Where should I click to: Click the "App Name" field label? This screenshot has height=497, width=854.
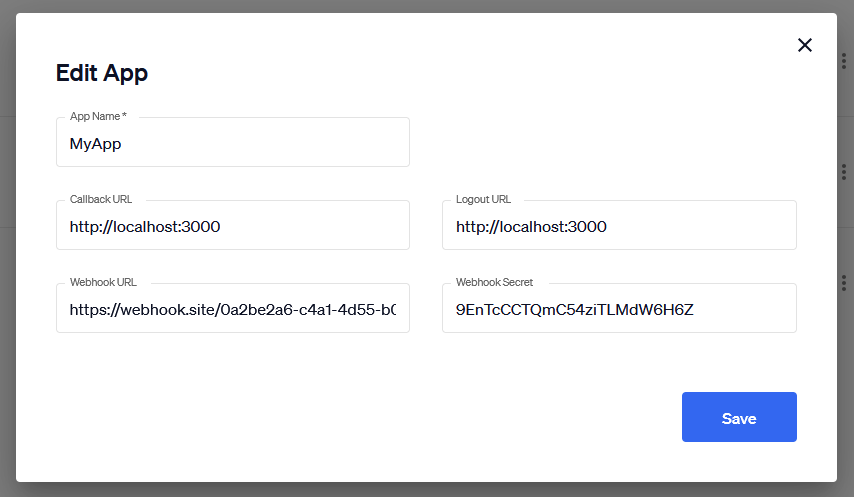point(94,117)
